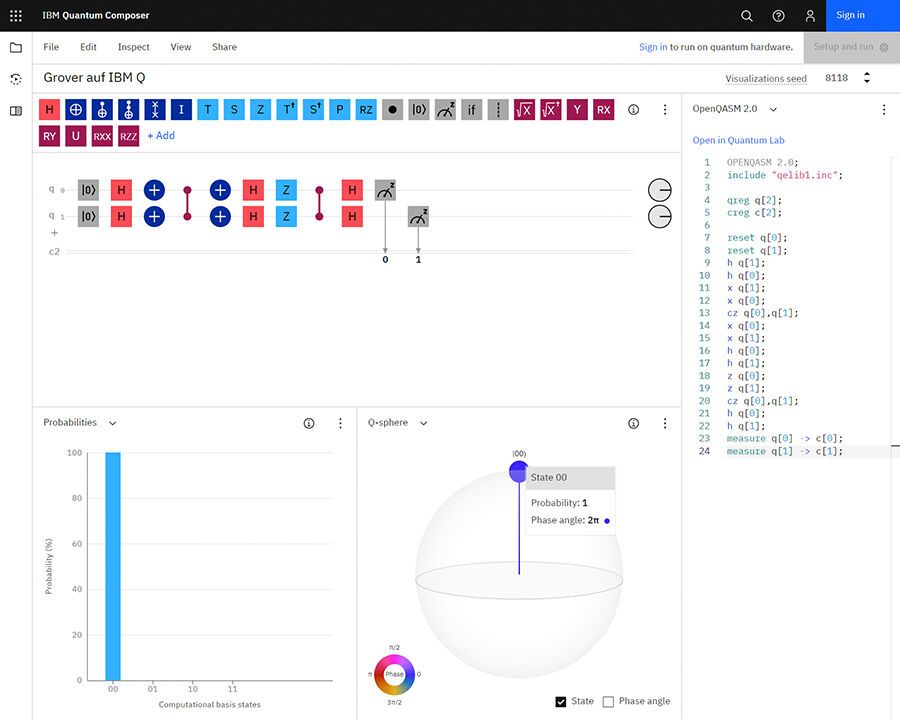Open the Q-sphere visualization dropdown
The image size is (900, 720).
424,423
